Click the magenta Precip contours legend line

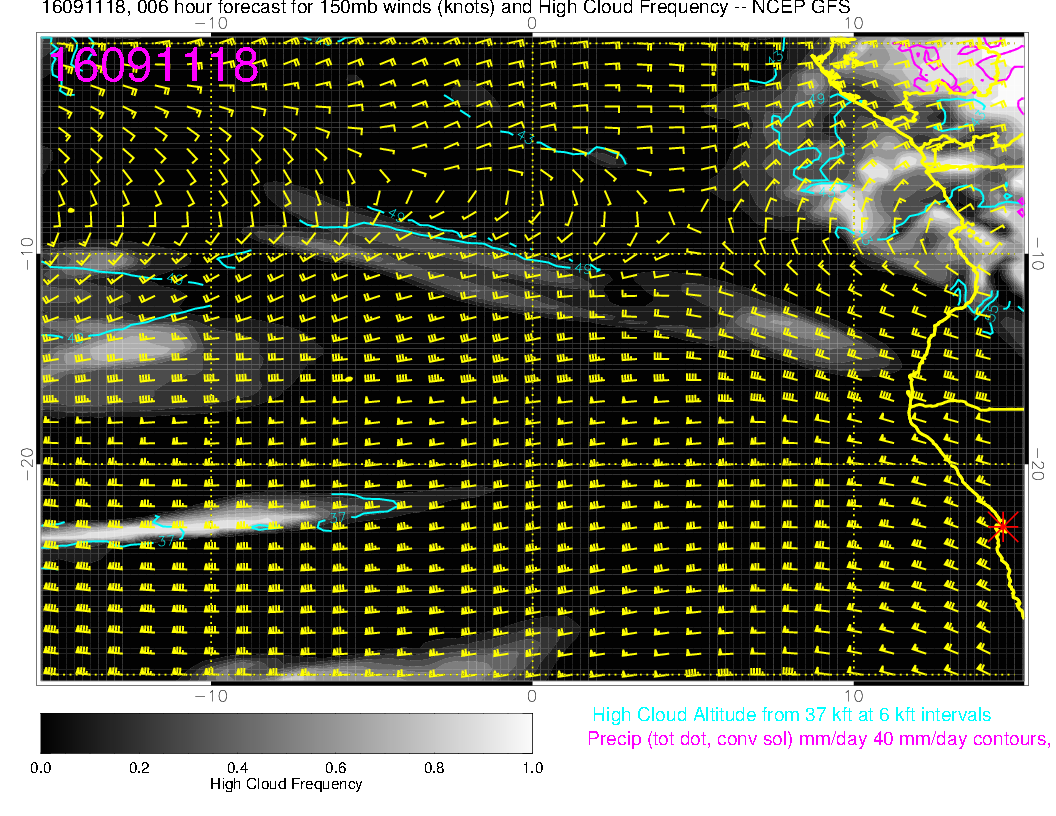819,739
